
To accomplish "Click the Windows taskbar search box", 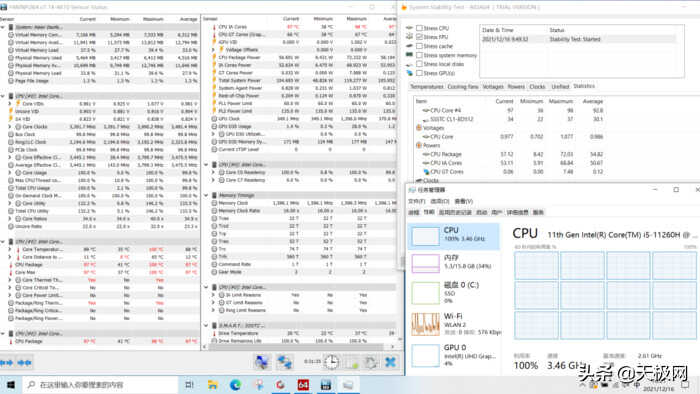I will click(100, 385).
